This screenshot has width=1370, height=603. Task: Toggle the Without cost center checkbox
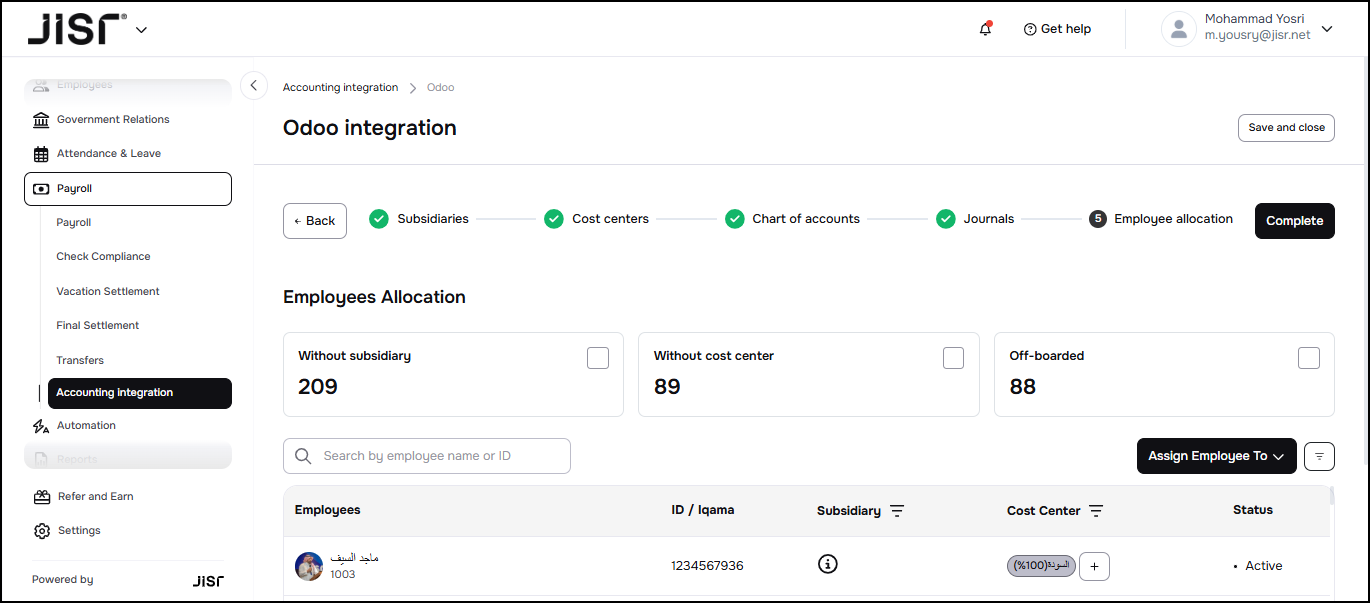[x=953, y=358]
